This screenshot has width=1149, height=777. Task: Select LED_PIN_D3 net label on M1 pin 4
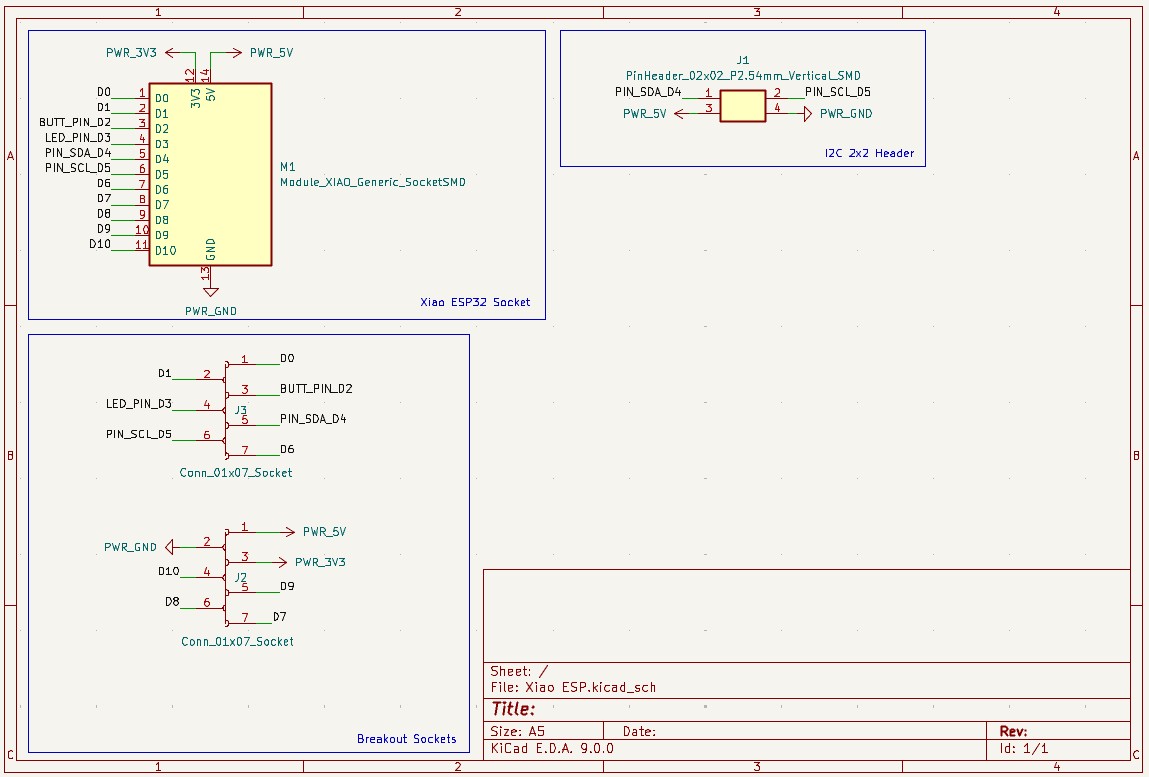(x=78, y=138)
